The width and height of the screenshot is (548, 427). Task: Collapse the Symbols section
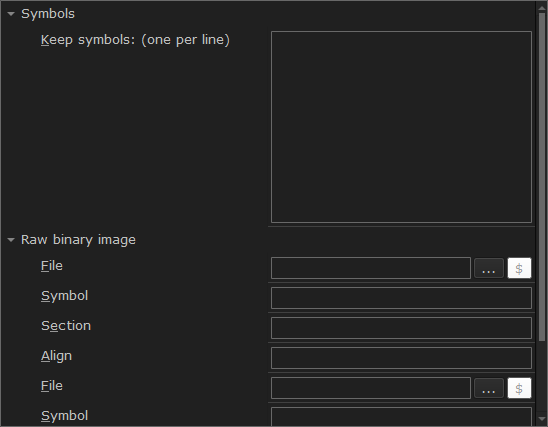click(11, 14)
